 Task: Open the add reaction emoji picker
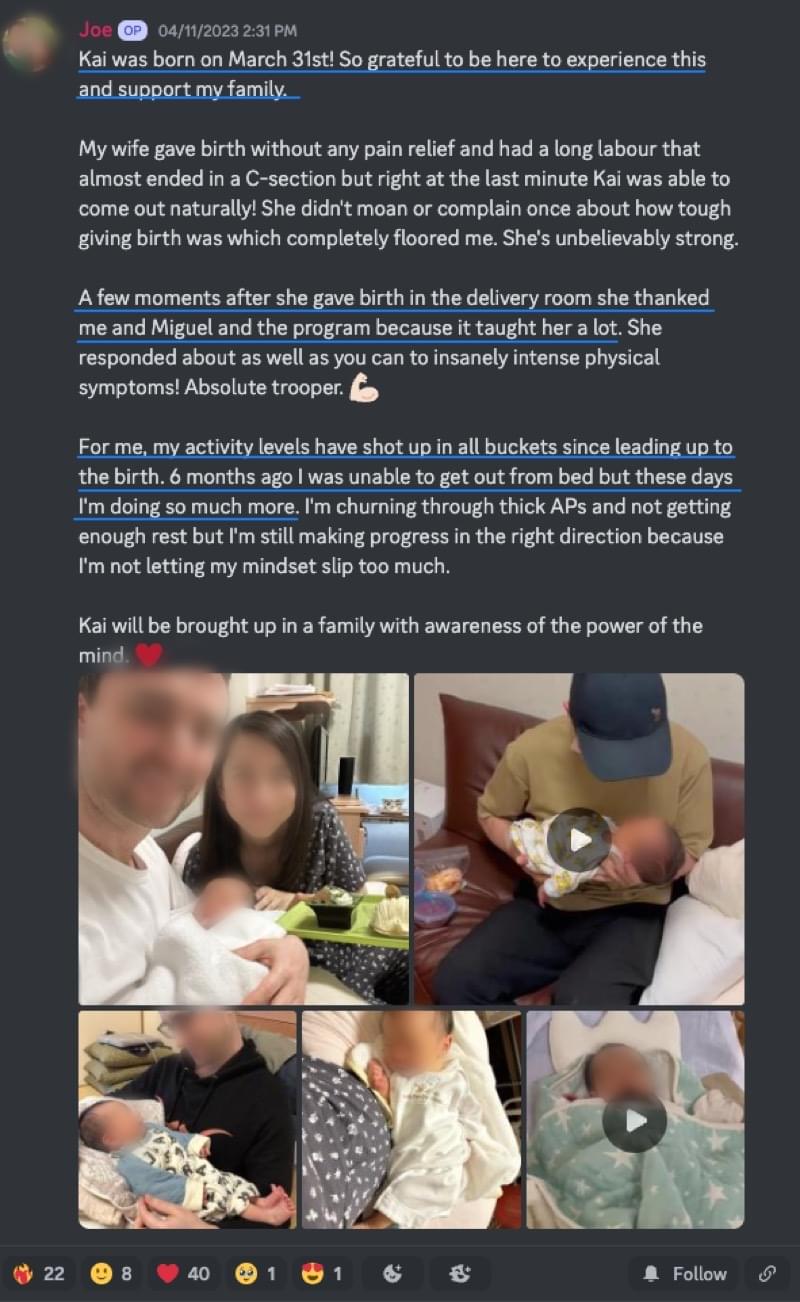(393, 1273)
